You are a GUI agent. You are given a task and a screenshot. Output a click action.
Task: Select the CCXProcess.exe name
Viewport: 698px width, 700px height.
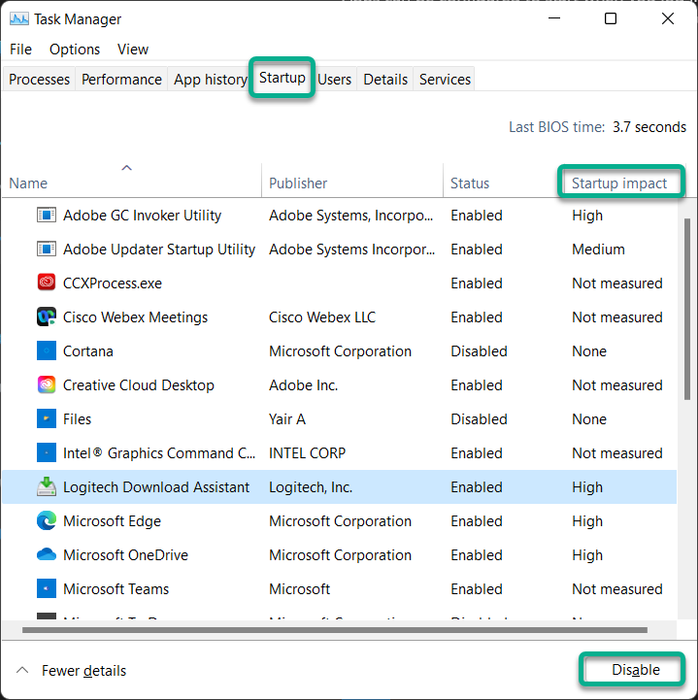tap(112, 283)
